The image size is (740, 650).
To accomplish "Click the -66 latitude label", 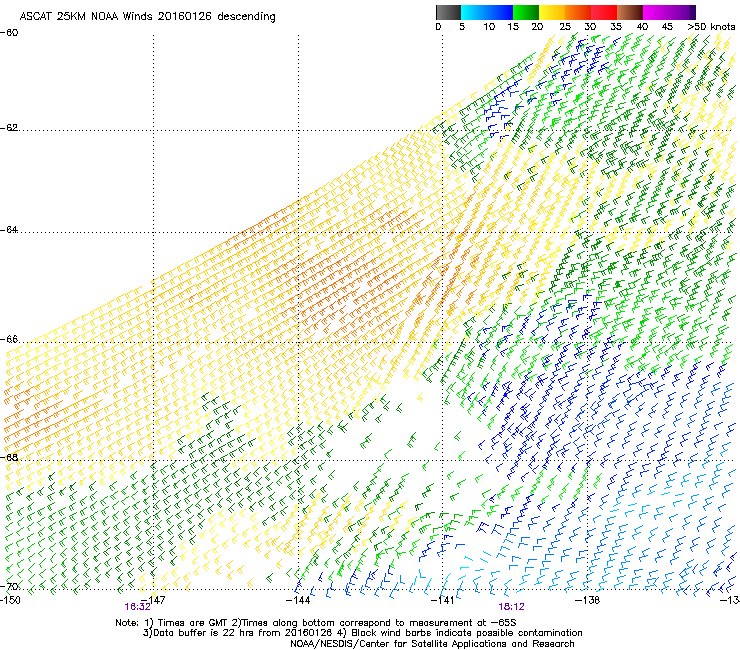I will [x=9, y=340].
